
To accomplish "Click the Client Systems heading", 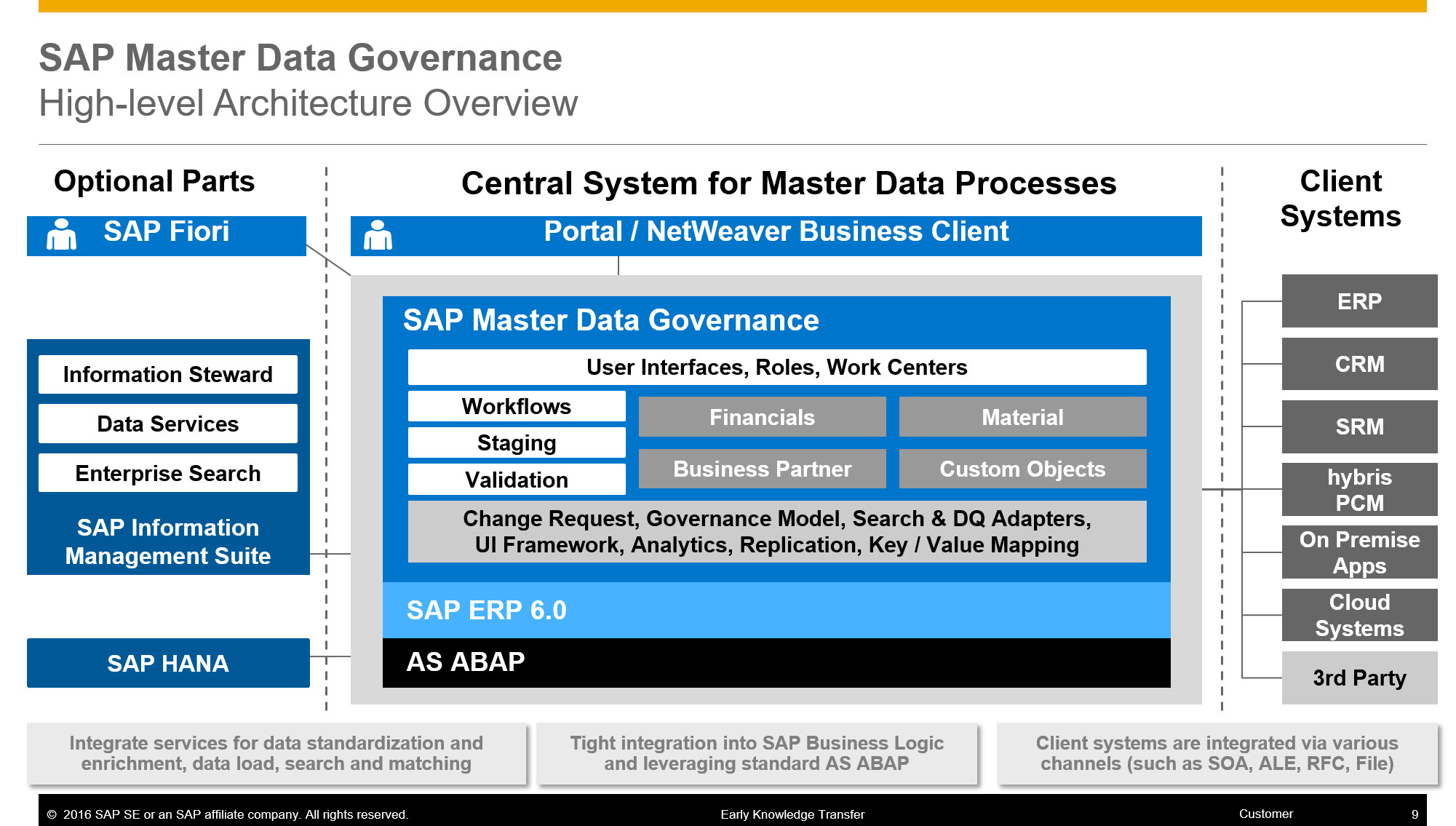I will click(x=1340, y=199).
